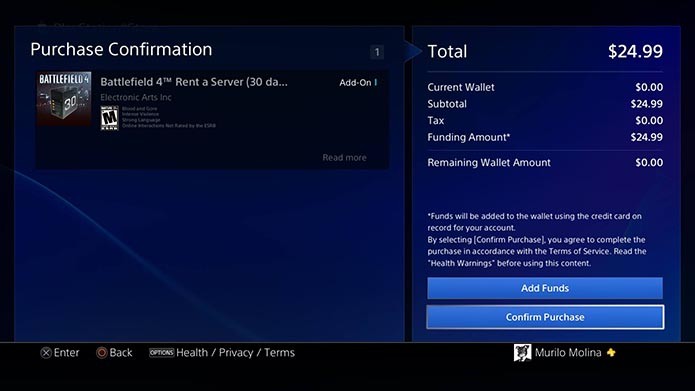Click the circle button Back icon
This screenshot has height=391, width=695.
click(102, 353)
